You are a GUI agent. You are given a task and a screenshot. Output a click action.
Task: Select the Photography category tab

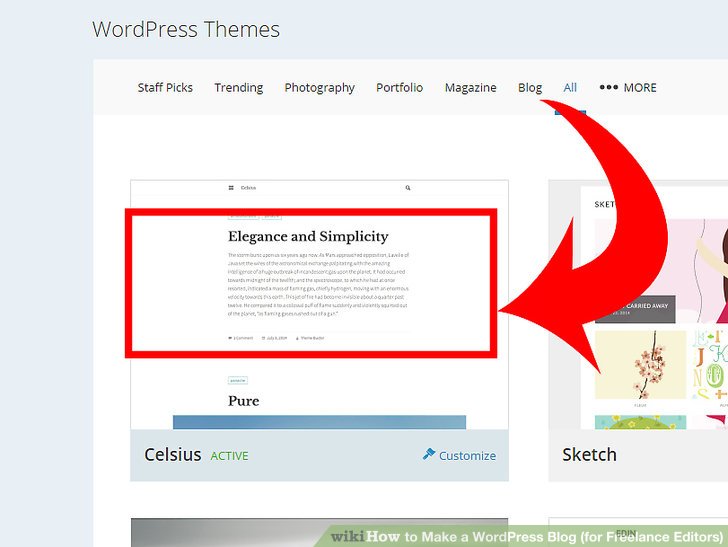click(x=319, y=87)
